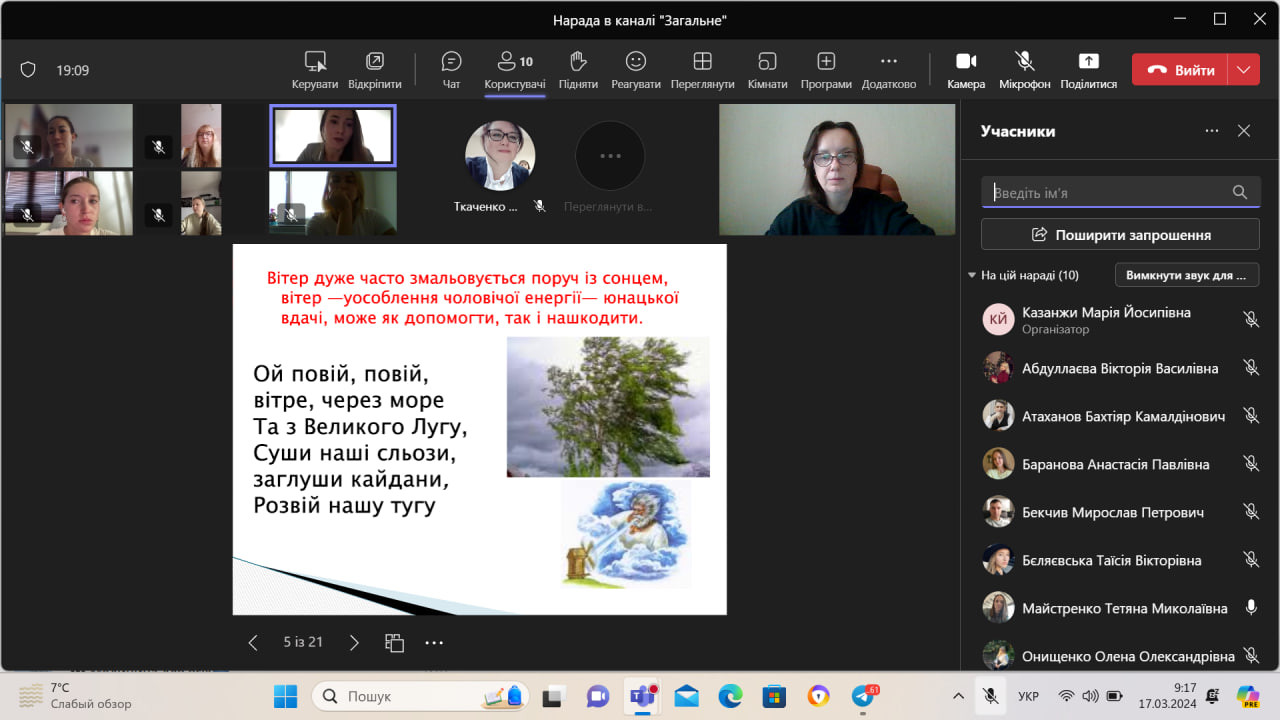Open the Реагувати reactions menu

[x=636, y=70]
